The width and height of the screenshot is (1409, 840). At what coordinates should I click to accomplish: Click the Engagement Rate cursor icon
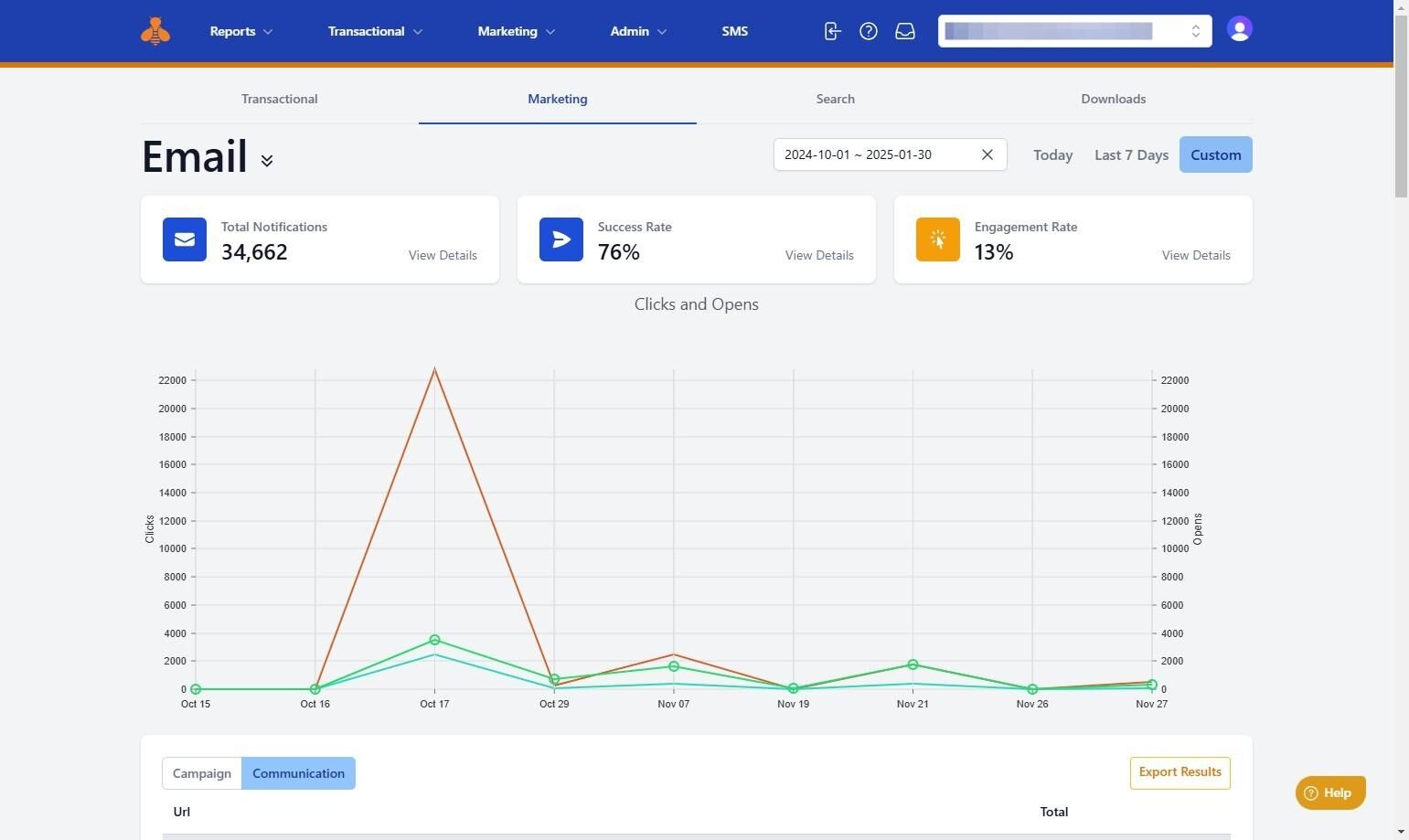(x=938, y=239)
